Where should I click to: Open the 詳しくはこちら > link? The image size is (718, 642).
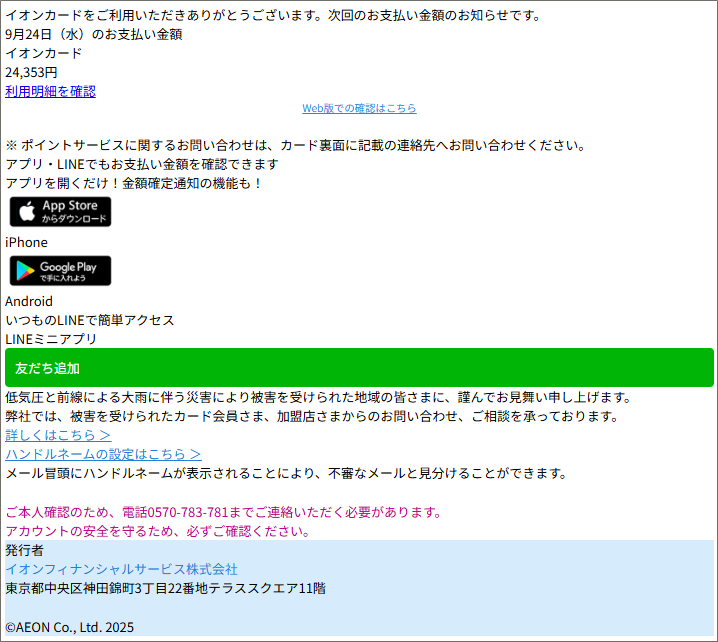pyautogui.click(x=58, y=435)
